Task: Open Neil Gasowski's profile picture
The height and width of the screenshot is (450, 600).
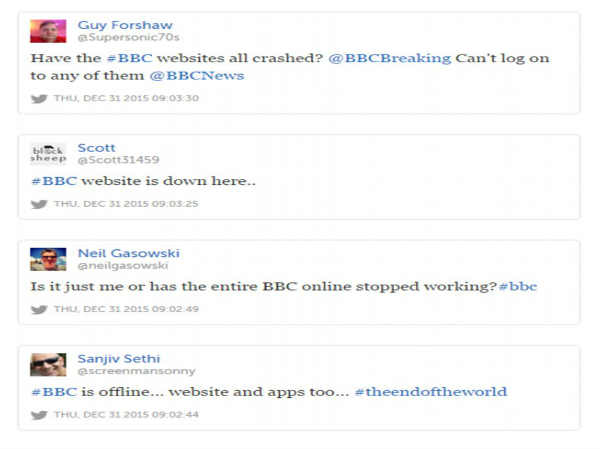Action: (48, 259)
